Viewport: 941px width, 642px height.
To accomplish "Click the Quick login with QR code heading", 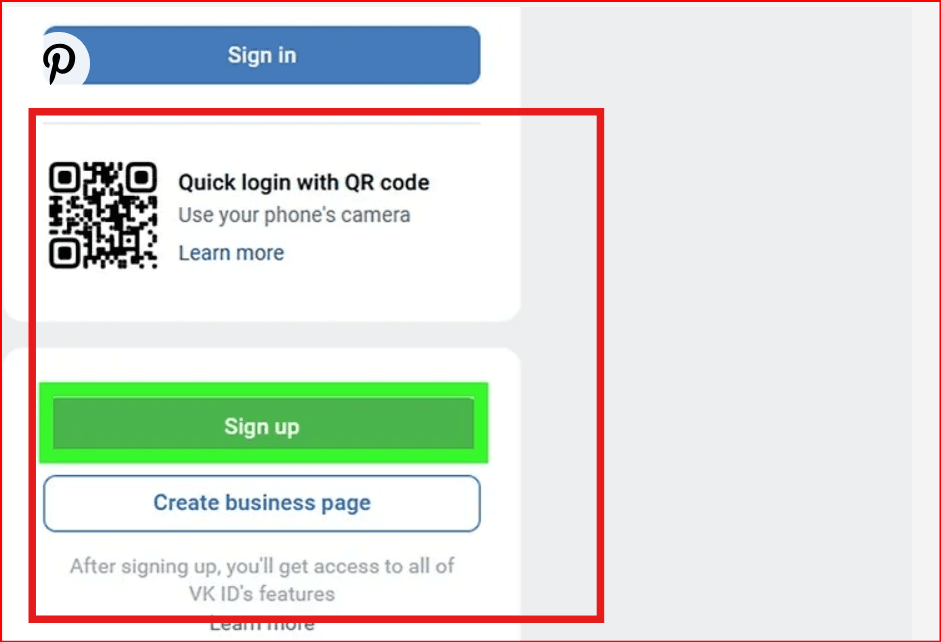I will click(x=304, y=182).
